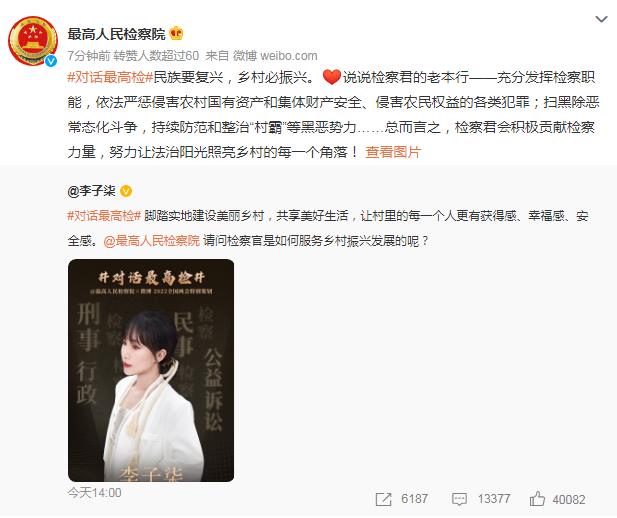The image size is (617, 518).
Task: Click the 今天14:00 timestamp
Action: click(x=94, y=492)
